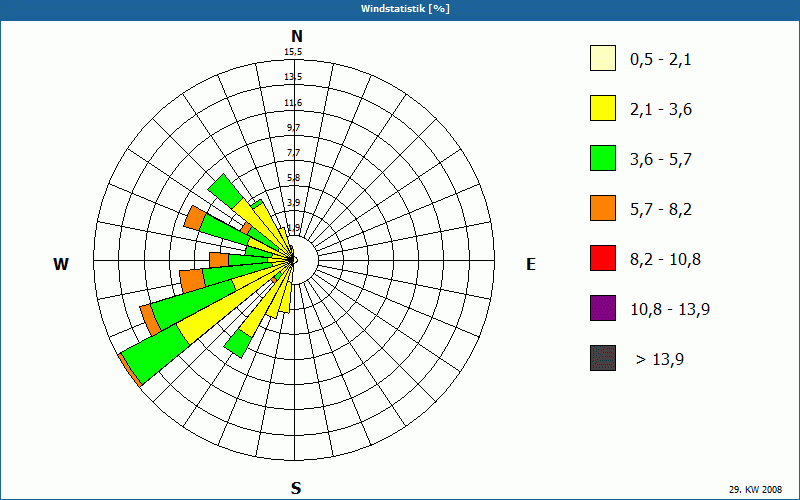The height and width of the screenshot is (500, 800).
Task: Click the center point of the wind rose
Action: coord(293,260)
